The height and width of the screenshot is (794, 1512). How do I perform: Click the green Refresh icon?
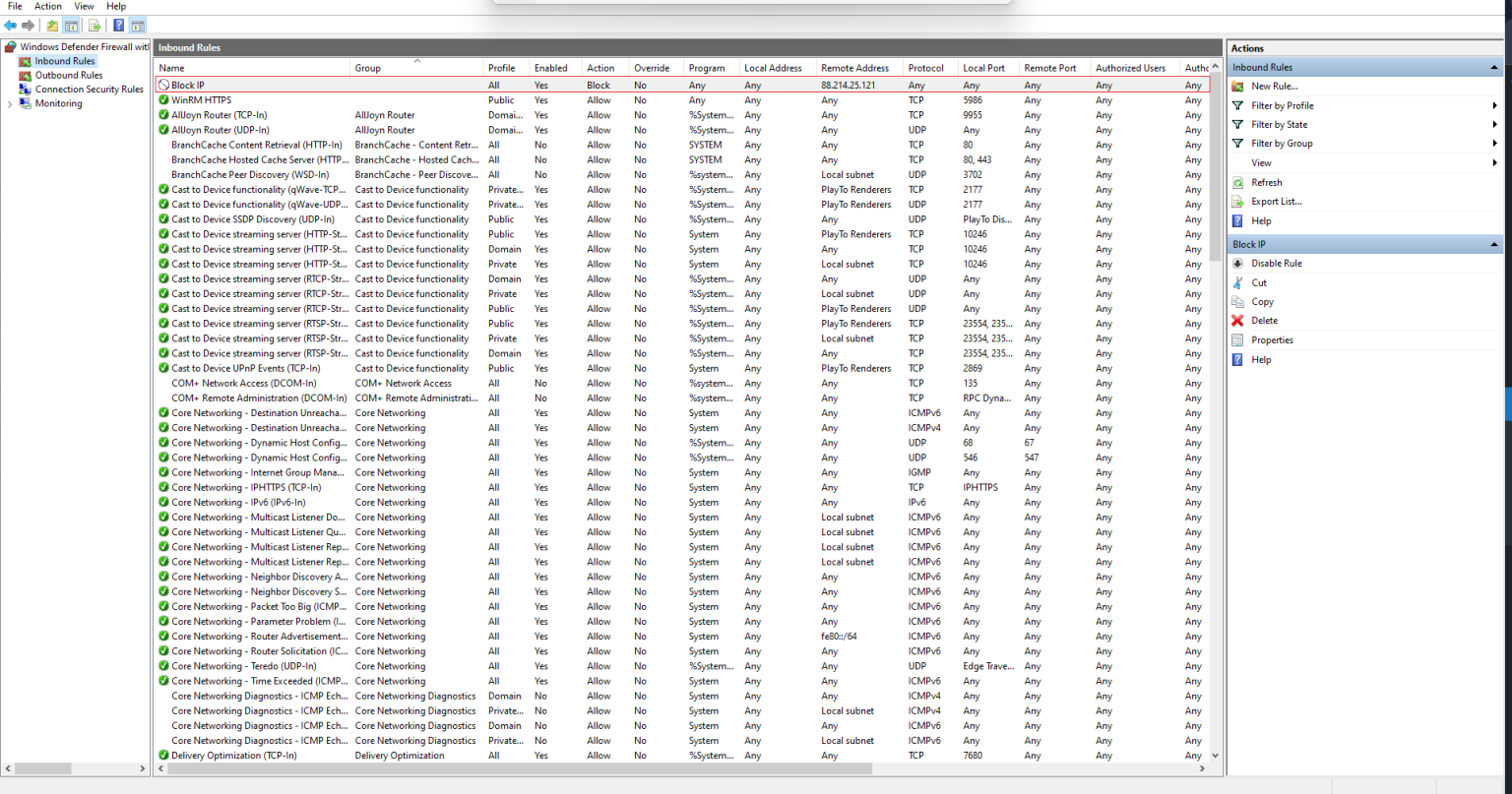pos(1237,182)
